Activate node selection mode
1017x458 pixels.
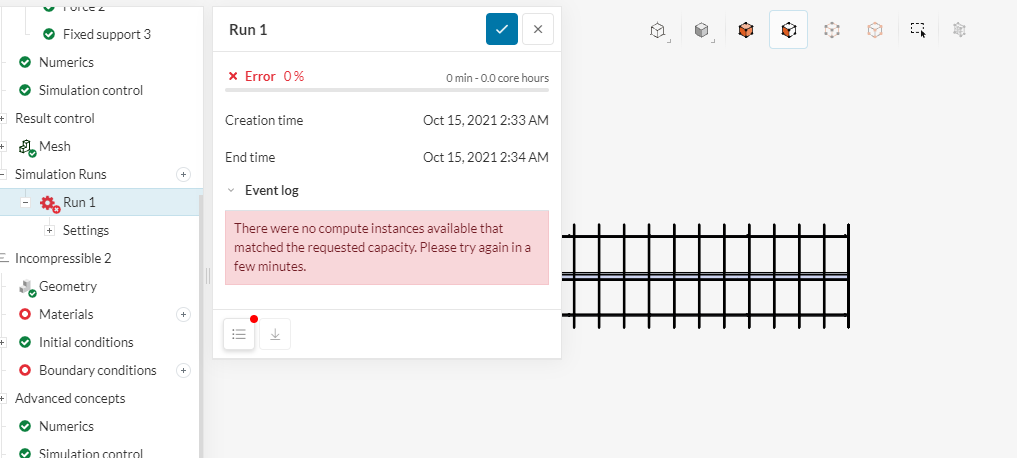(875, 31)
